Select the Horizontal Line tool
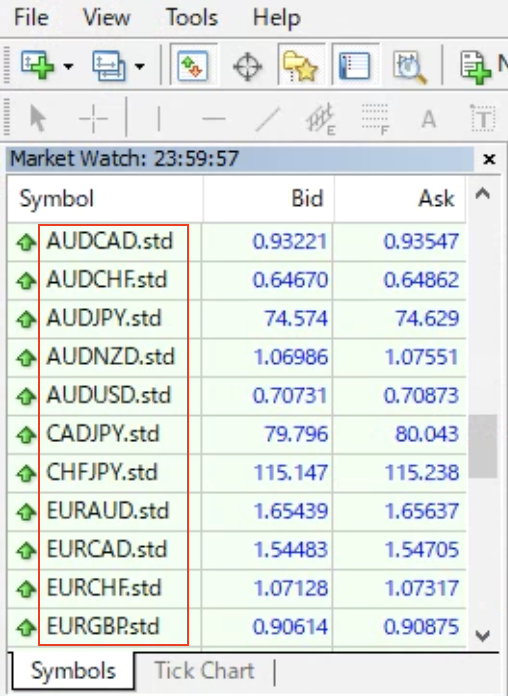Screen dimensions: 508x696 click(x=214, y=119)
